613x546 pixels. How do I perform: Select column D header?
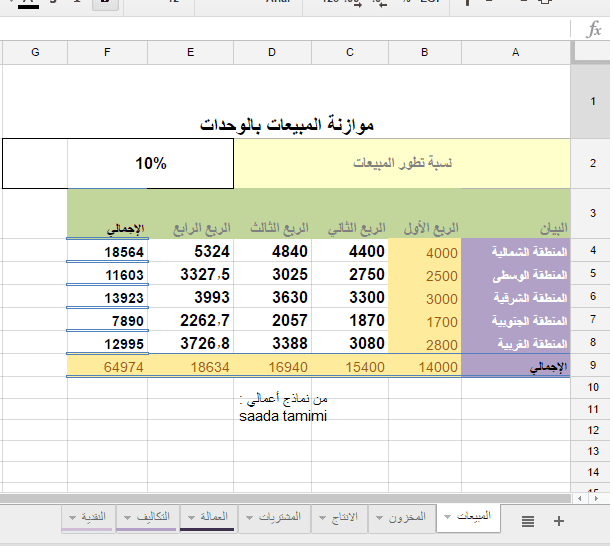tap(272, 52)
